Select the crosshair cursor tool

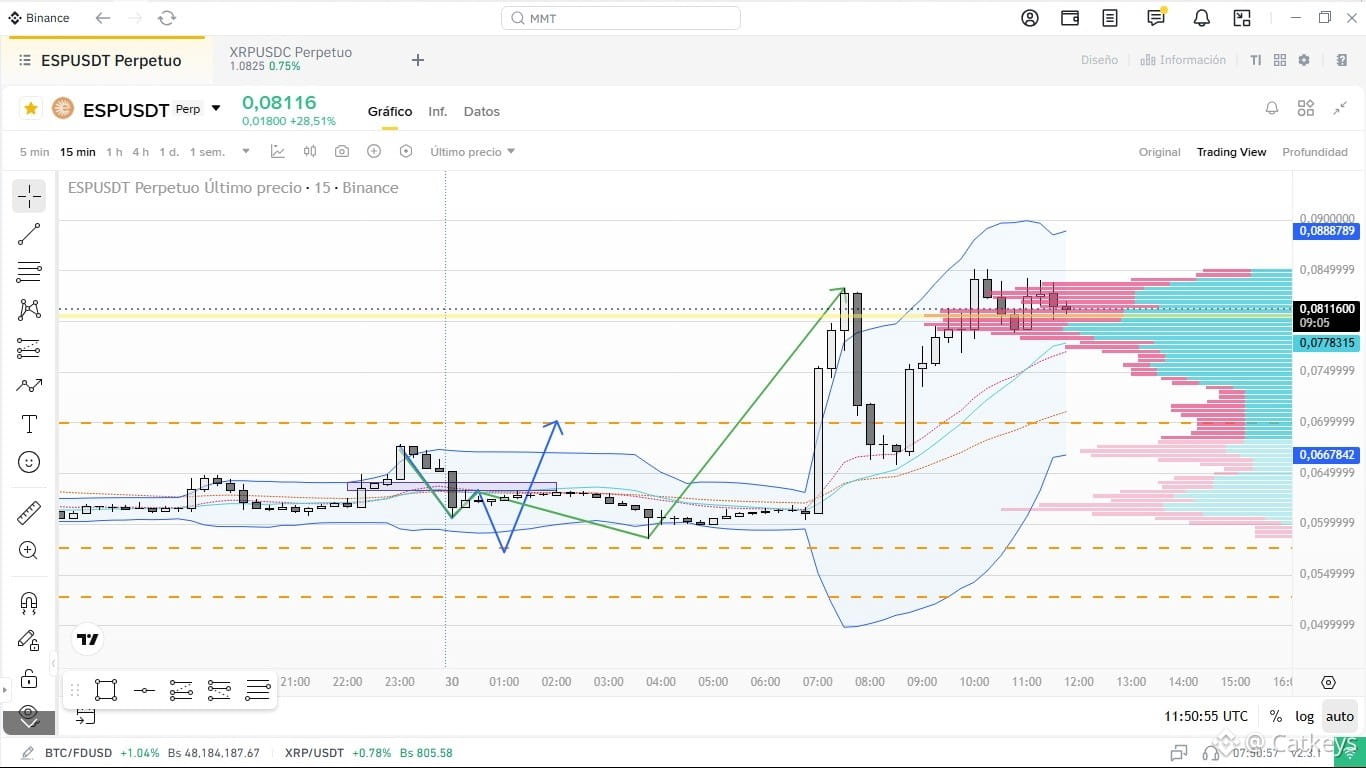(x=29, y=196)
